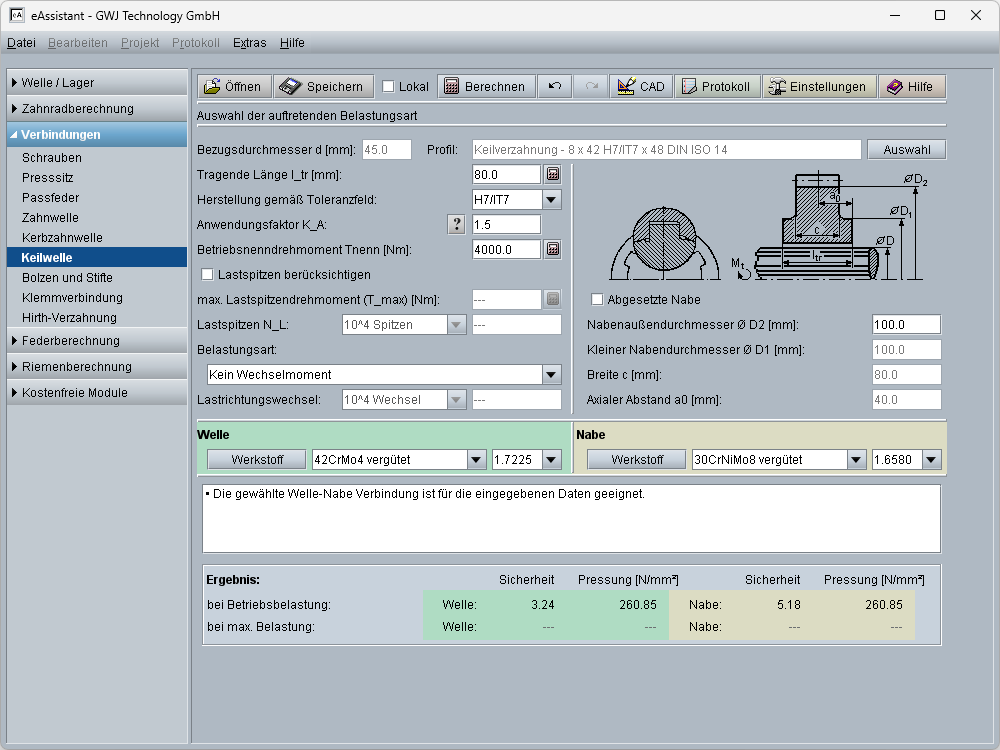
Task: Open the Extras menu
Action: coord(249,43)
